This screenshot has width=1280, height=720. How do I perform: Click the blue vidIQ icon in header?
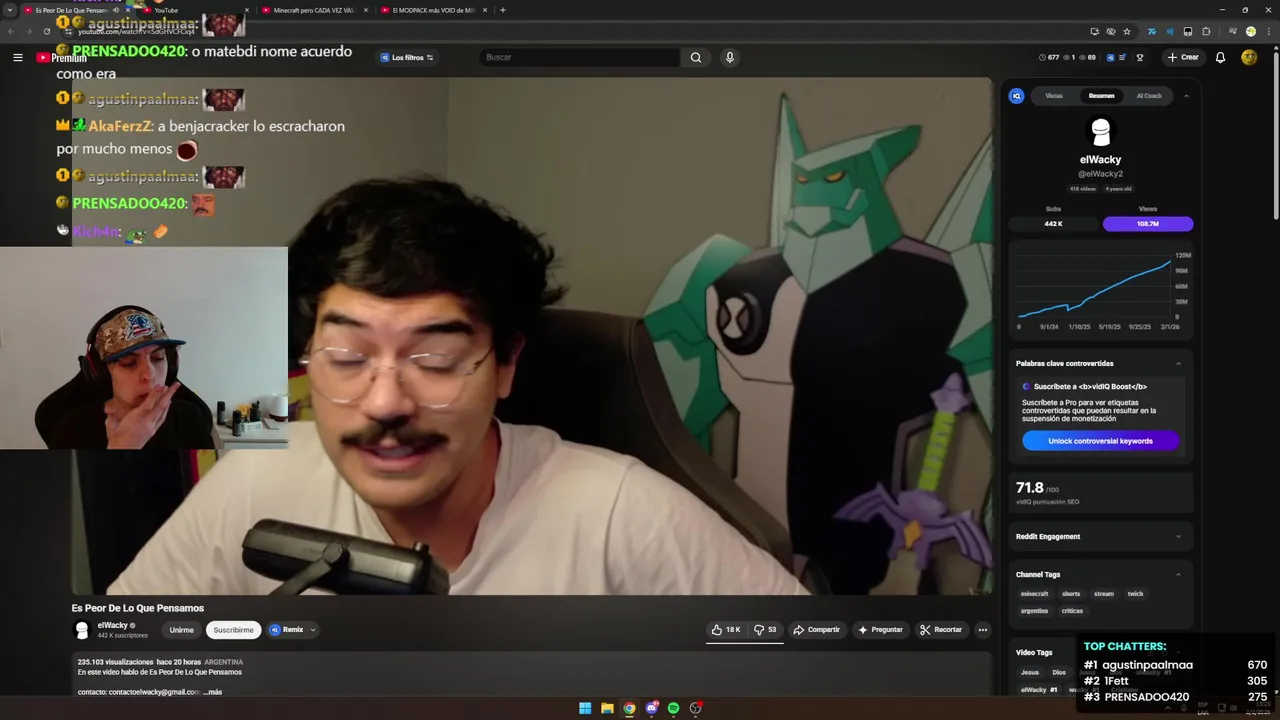tap(1110, 57)
